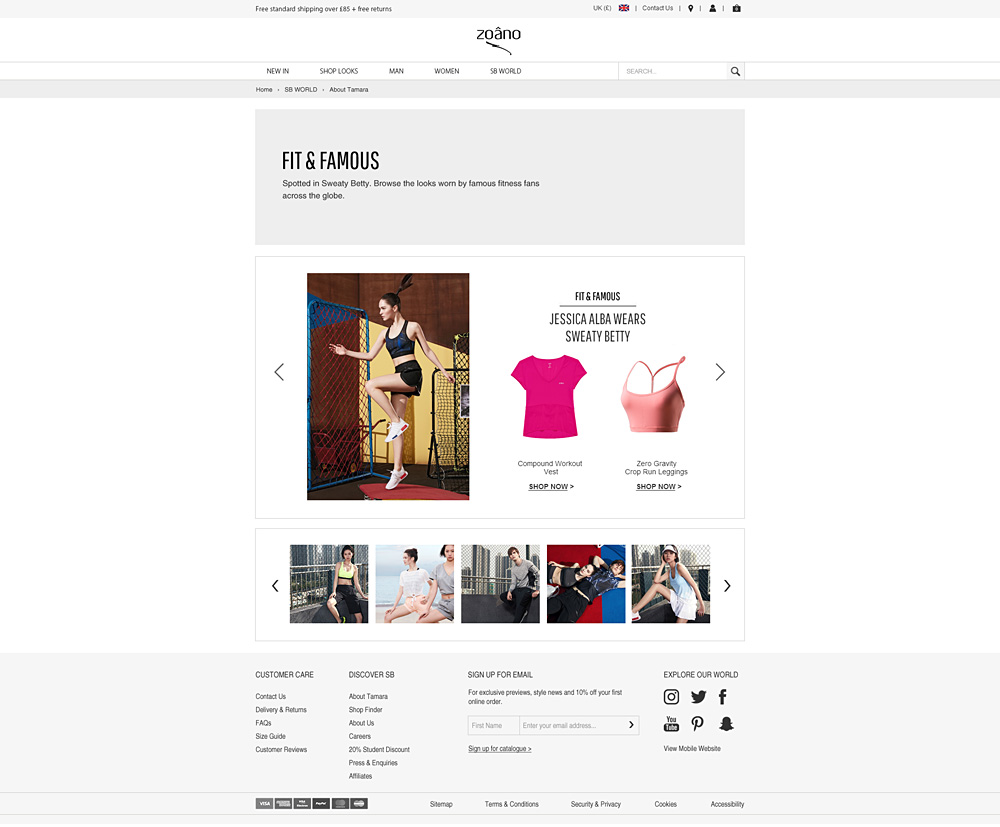Screen dimensions: 1000x827
Task: Open the Cookies link
Action: [x=665, y=804]
